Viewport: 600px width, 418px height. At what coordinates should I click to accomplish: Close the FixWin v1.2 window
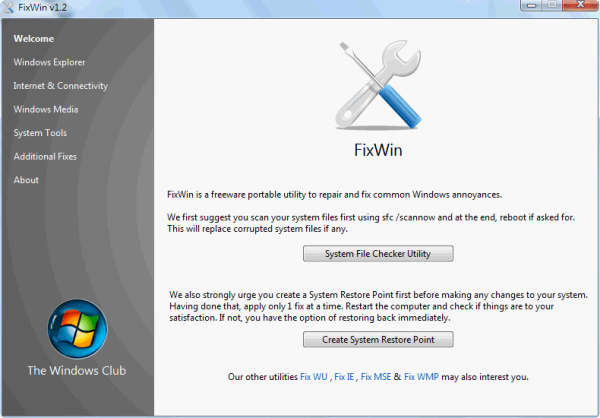580,5
